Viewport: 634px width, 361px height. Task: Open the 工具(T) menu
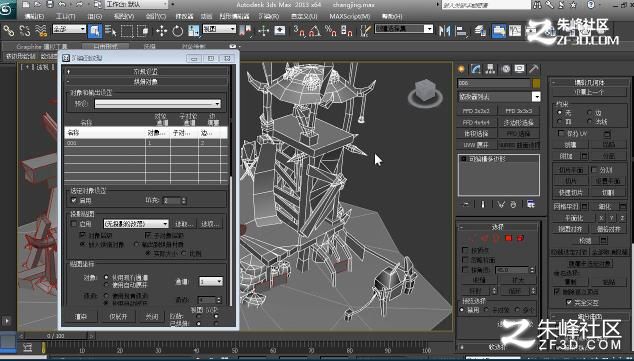point(66,17)
